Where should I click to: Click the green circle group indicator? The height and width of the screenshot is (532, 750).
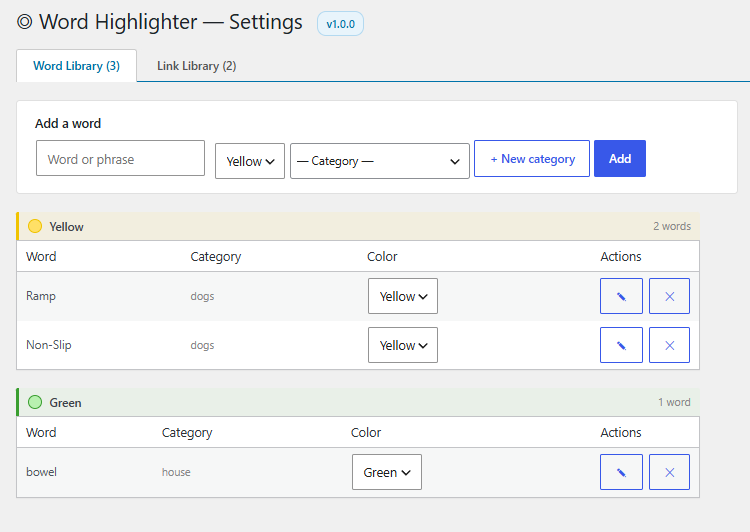[x=35, y=402]
